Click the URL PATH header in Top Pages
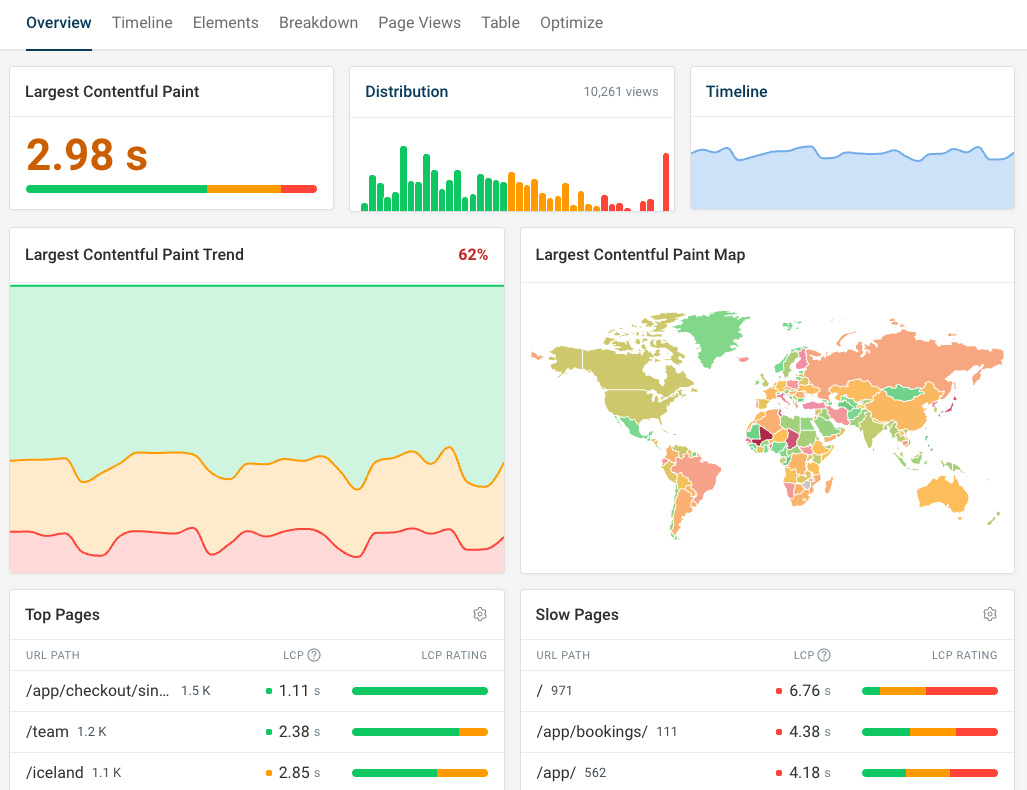Viewport: 1027px width, 790px height. coord(52,655)
